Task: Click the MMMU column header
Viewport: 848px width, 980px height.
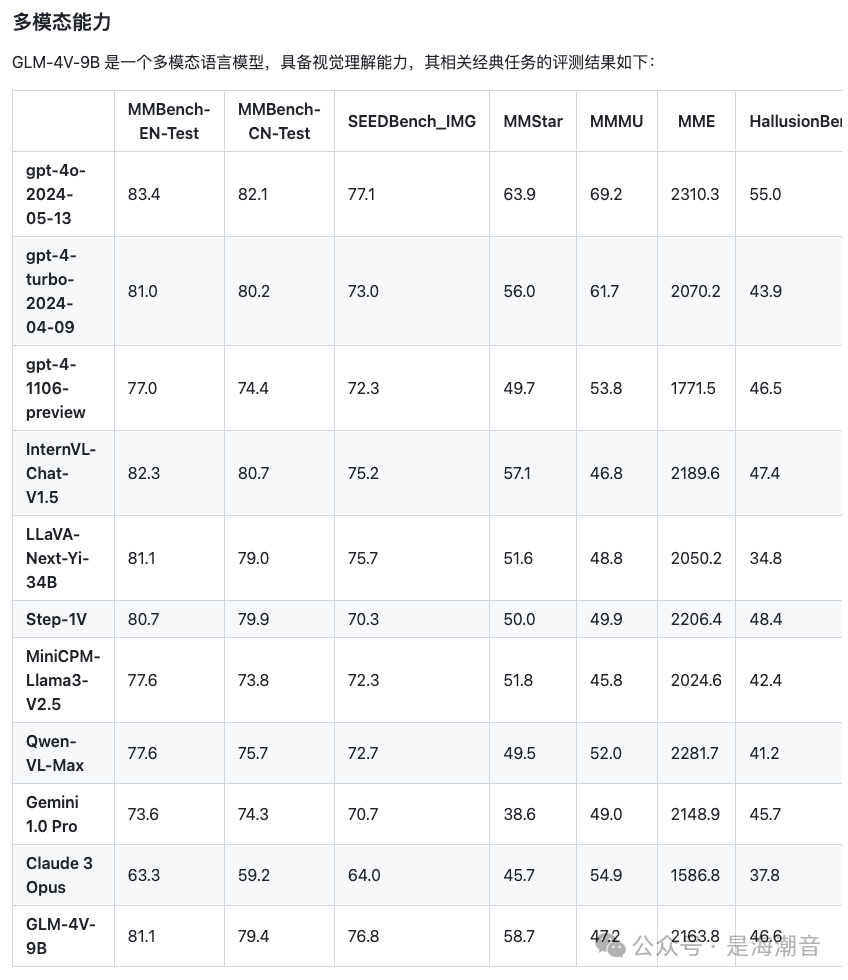Action: [616, 121]
